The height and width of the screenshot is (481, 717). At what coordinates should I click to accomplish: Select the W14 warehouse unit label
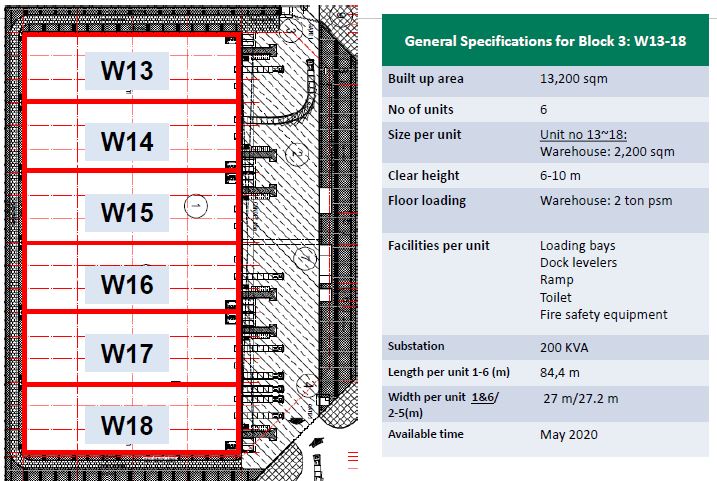pyautogui.click(x=128, y=142)
